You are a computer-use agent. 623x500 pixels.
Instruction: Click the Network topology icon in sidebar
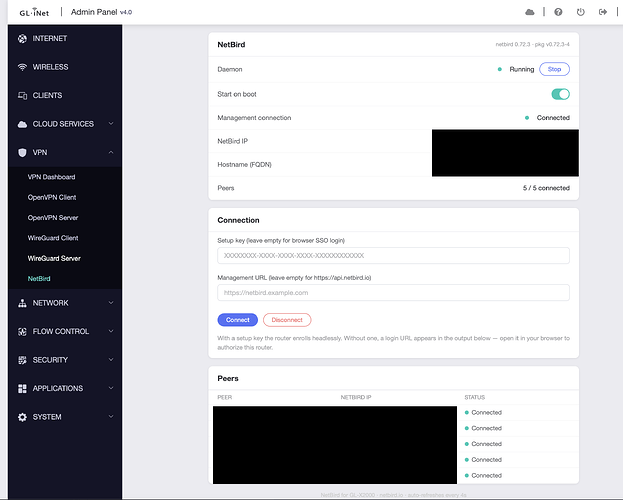22,303
